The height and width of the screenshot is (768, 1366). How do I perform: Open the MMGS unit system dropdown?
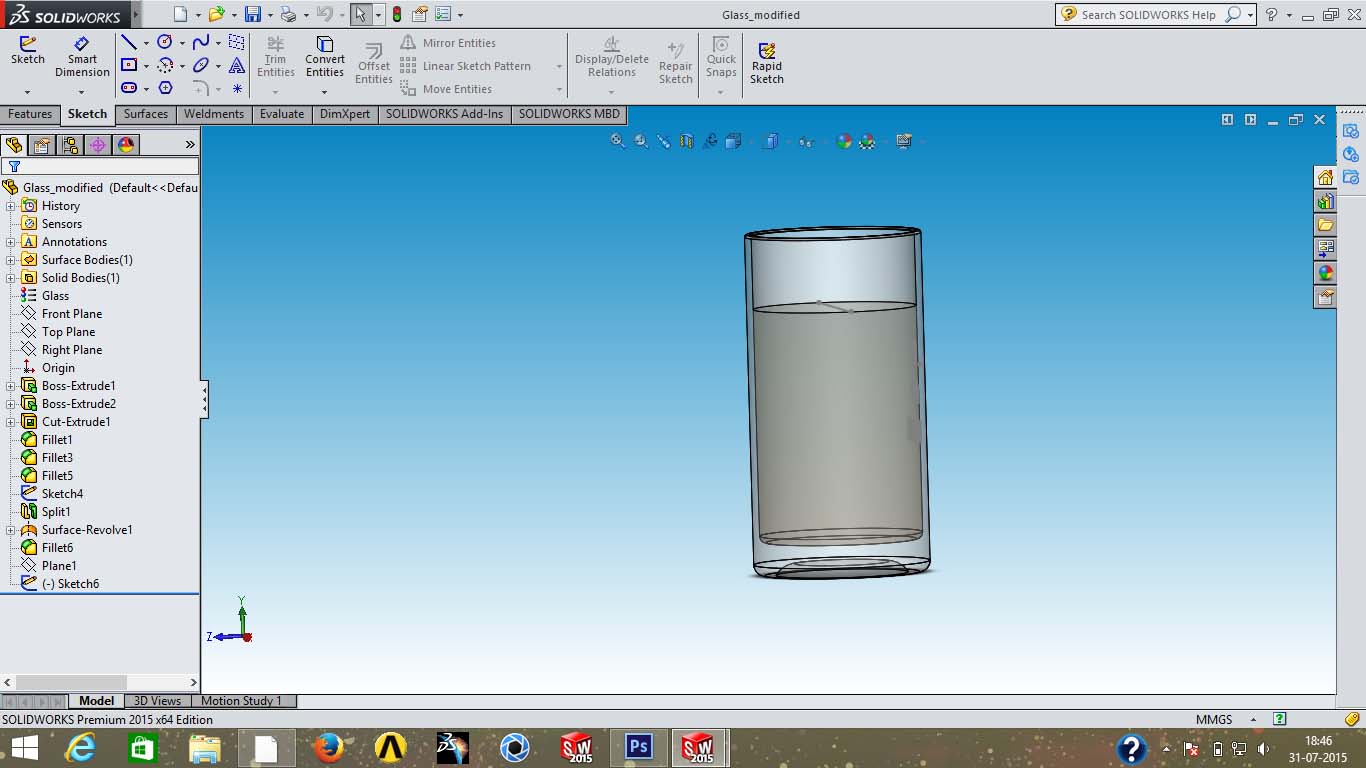[x=1253, y=720]
